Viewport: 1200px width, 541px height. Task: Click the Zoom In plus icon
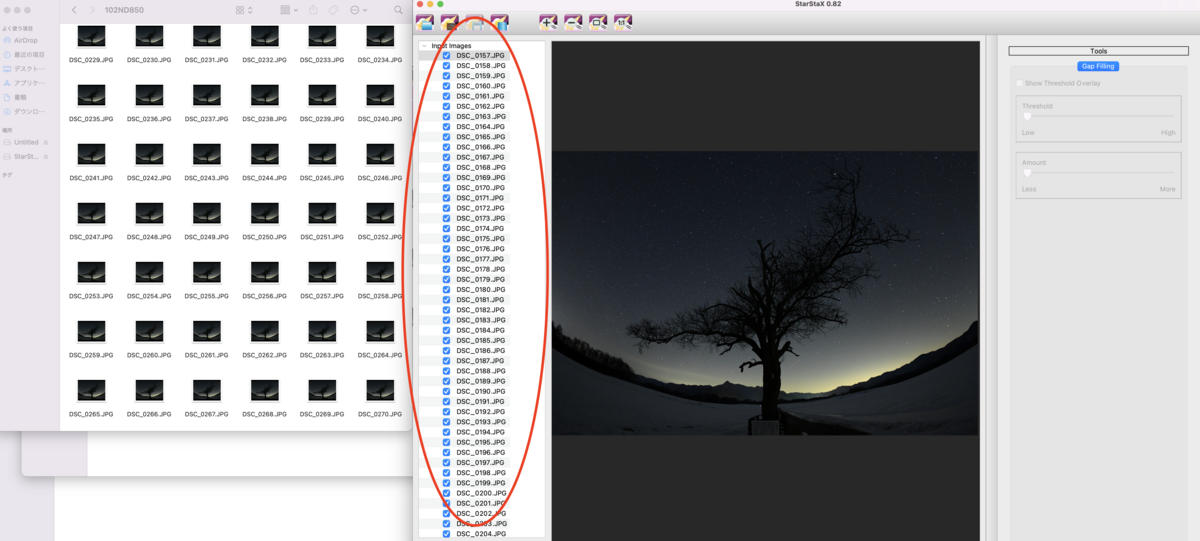[548, 22]
